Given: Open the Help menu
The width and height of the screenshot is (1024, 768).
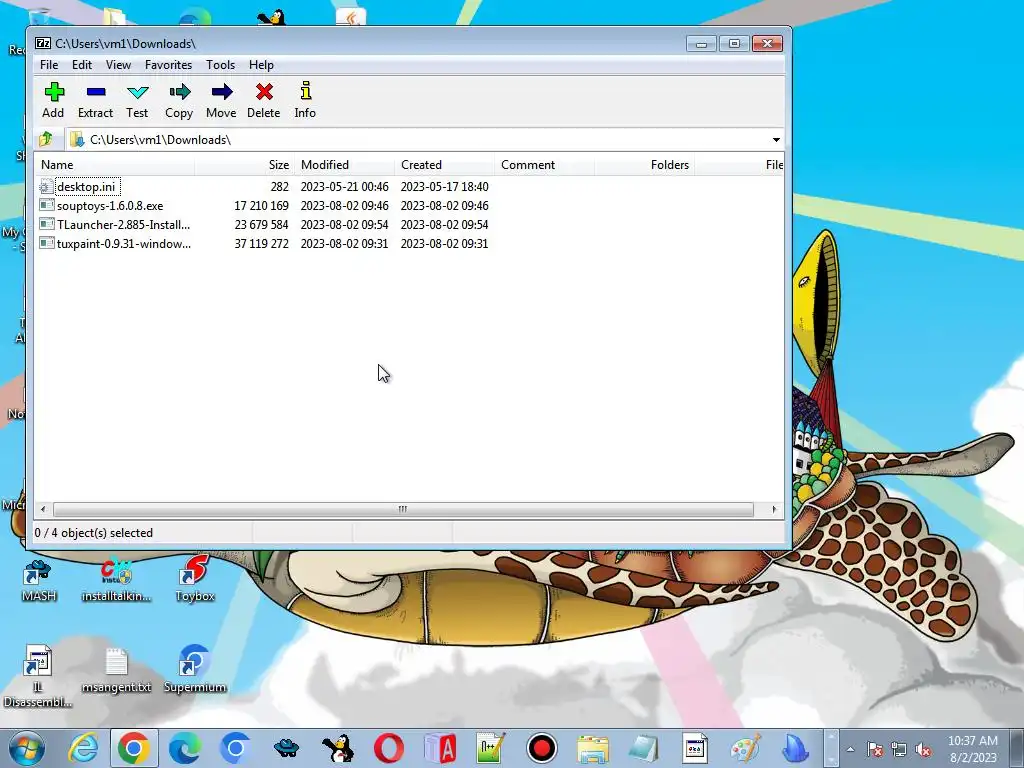Looking at the screenshot, I should pyautogui.click(x=261, y=65).
